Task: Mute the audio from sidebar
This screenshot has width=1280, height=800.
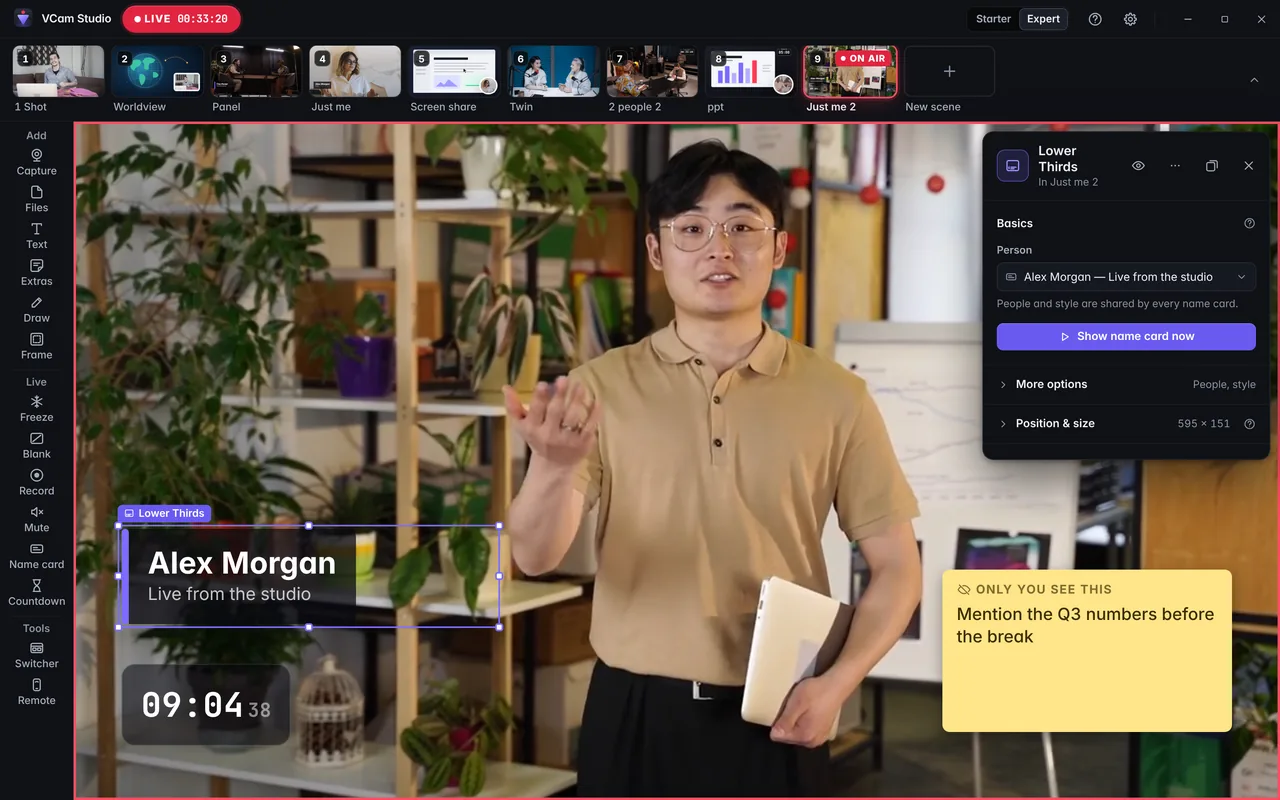Action: pyautogui.click(x=36, y=520)
